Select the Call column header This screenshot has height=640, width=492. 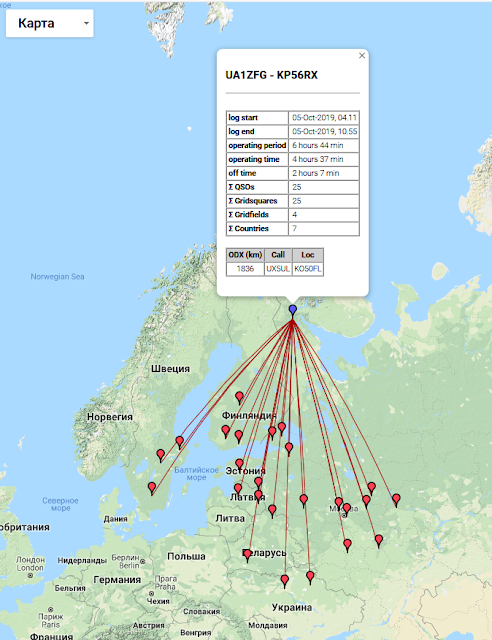tap(278, 255)
